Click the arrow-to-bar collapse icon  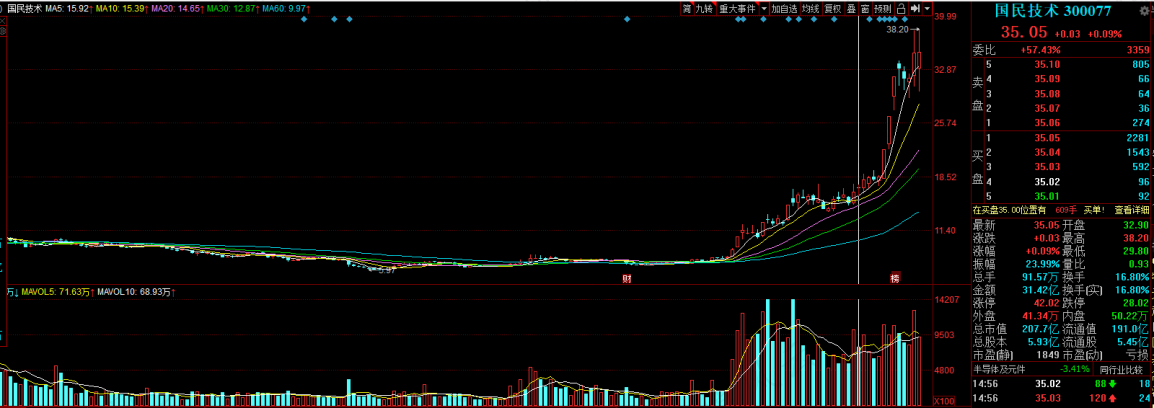coord(915,8)
